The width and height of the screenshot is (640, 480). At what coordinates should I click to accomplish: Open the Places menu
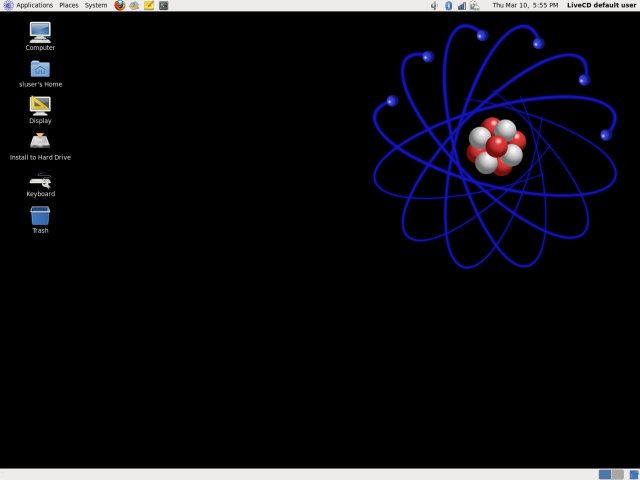(69, 5)
